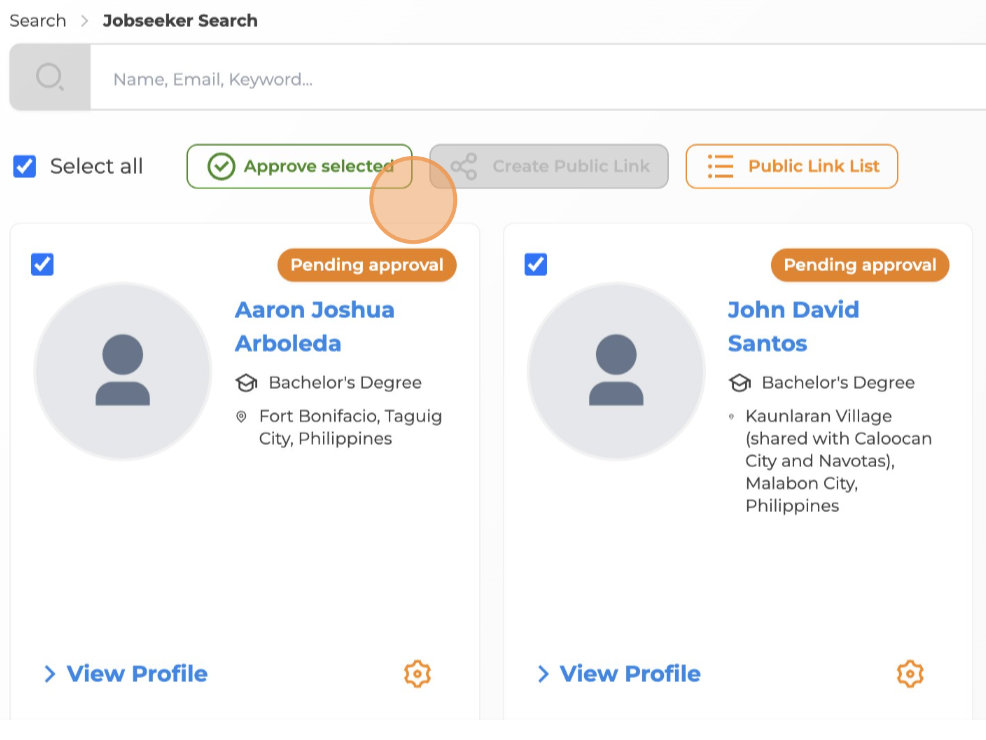Viewport: 986px width, 740px height.
Task: Uncheck Aaron Joshua Arboleda's card checkbox
Action: point(42,264)
